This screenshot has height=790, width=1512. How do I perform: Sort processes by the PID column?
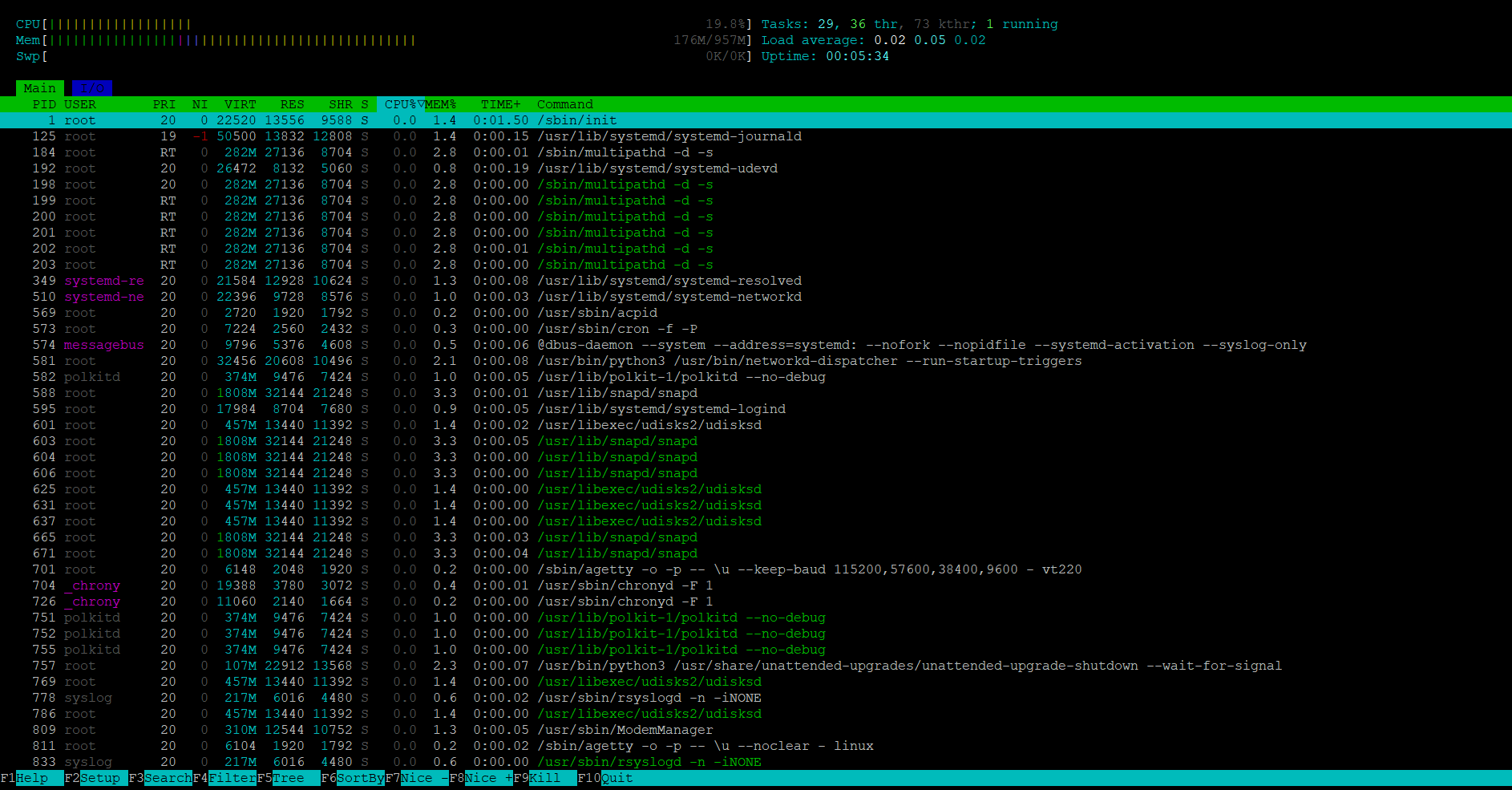pos(43,103)
